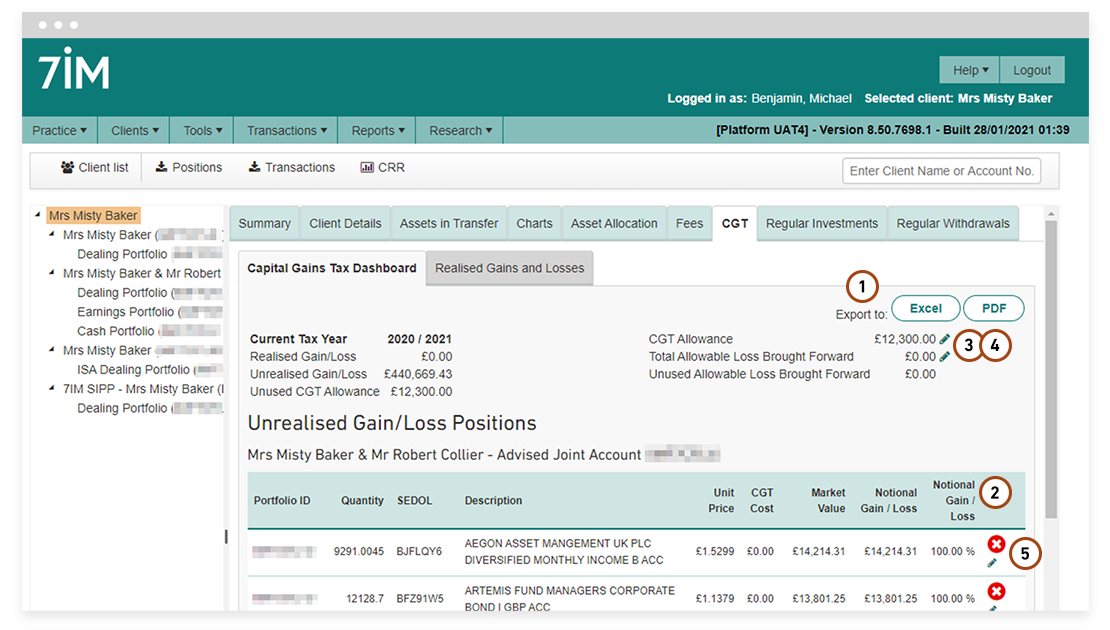The image size is (1110, 630).
Task: Select Cash Portfolio in the client tree
Action: pyautogui.click(x=115, y=331)
